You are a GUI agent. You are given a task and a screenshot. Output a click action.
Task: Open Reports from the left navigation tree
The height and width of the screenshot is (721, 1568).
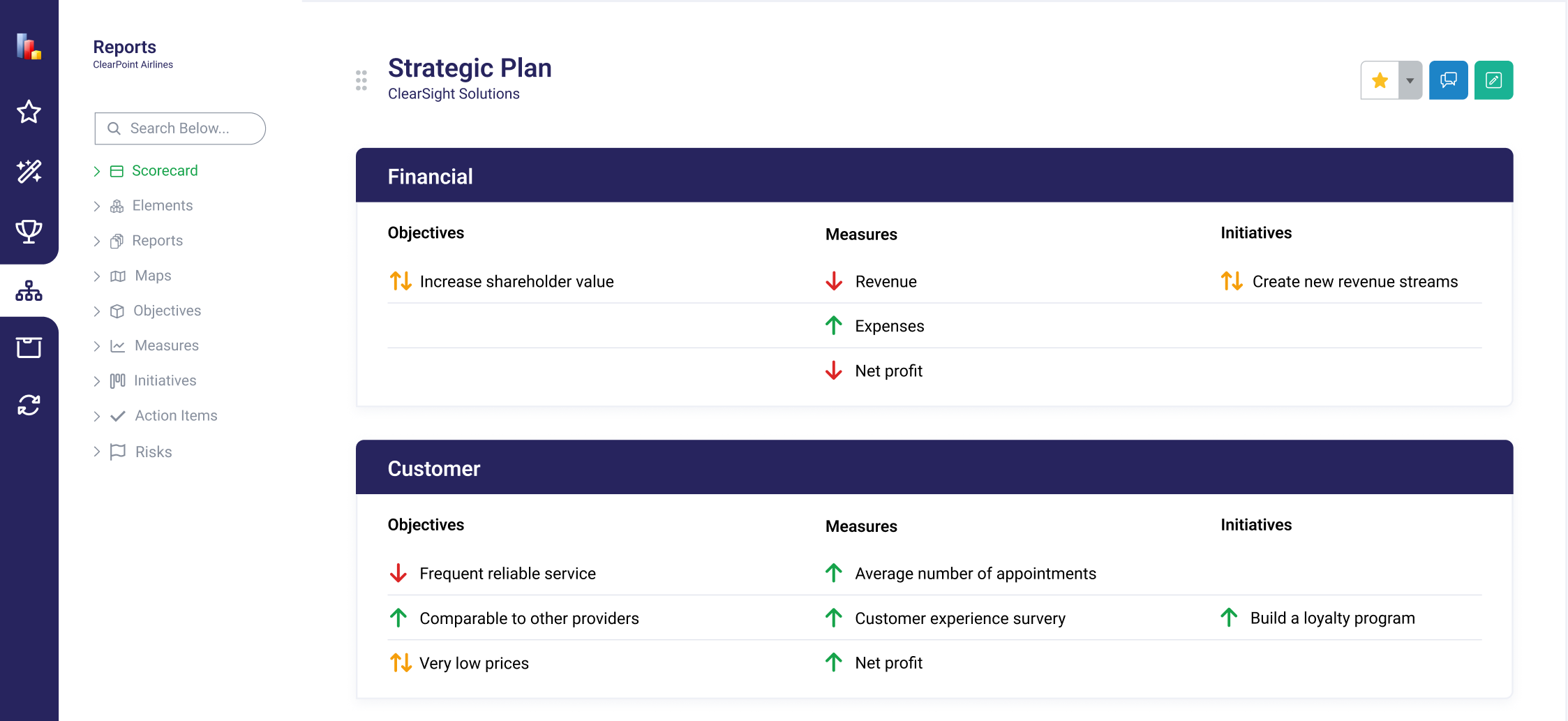157,240
